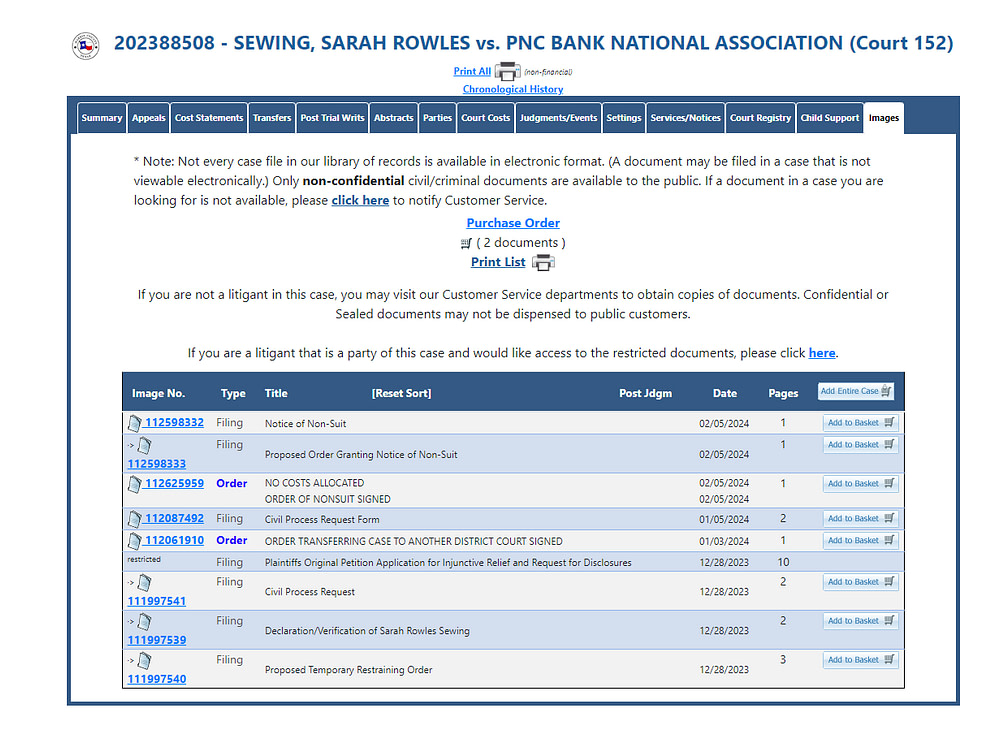The height and width of the screenshot is (730, 1000).
Task: Click the Add Entire Case button
Action: click(856, 391)
